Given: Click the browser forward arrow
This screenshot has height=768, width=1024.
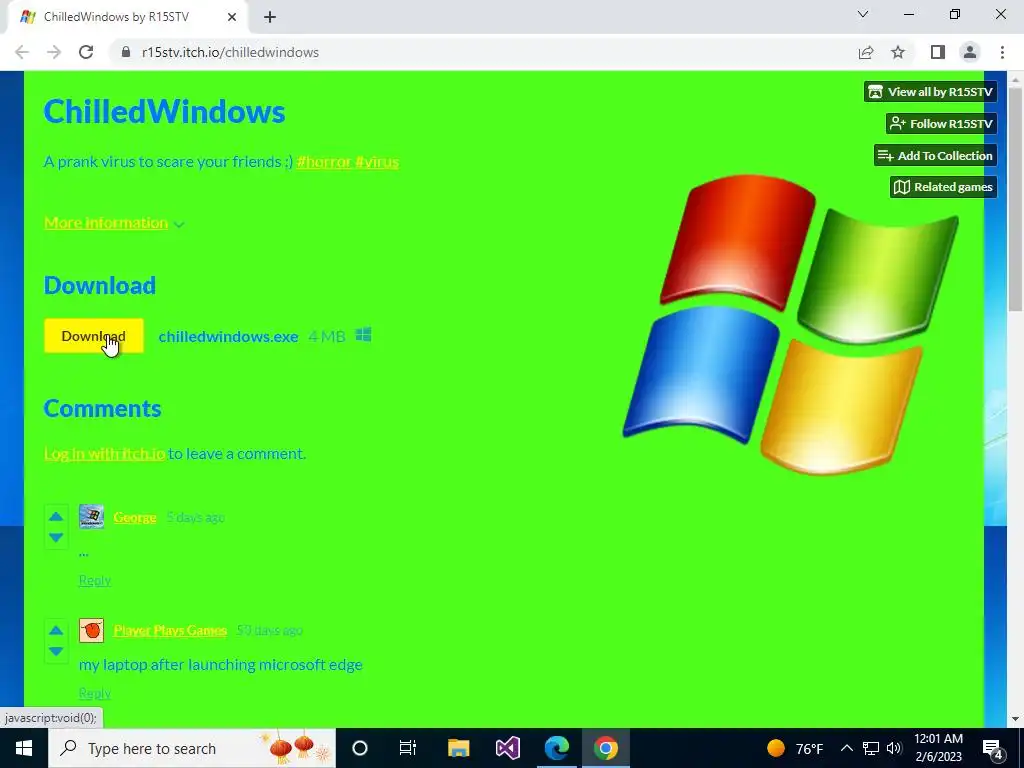Looking at the screenshot, I should (x=54, y=52).
